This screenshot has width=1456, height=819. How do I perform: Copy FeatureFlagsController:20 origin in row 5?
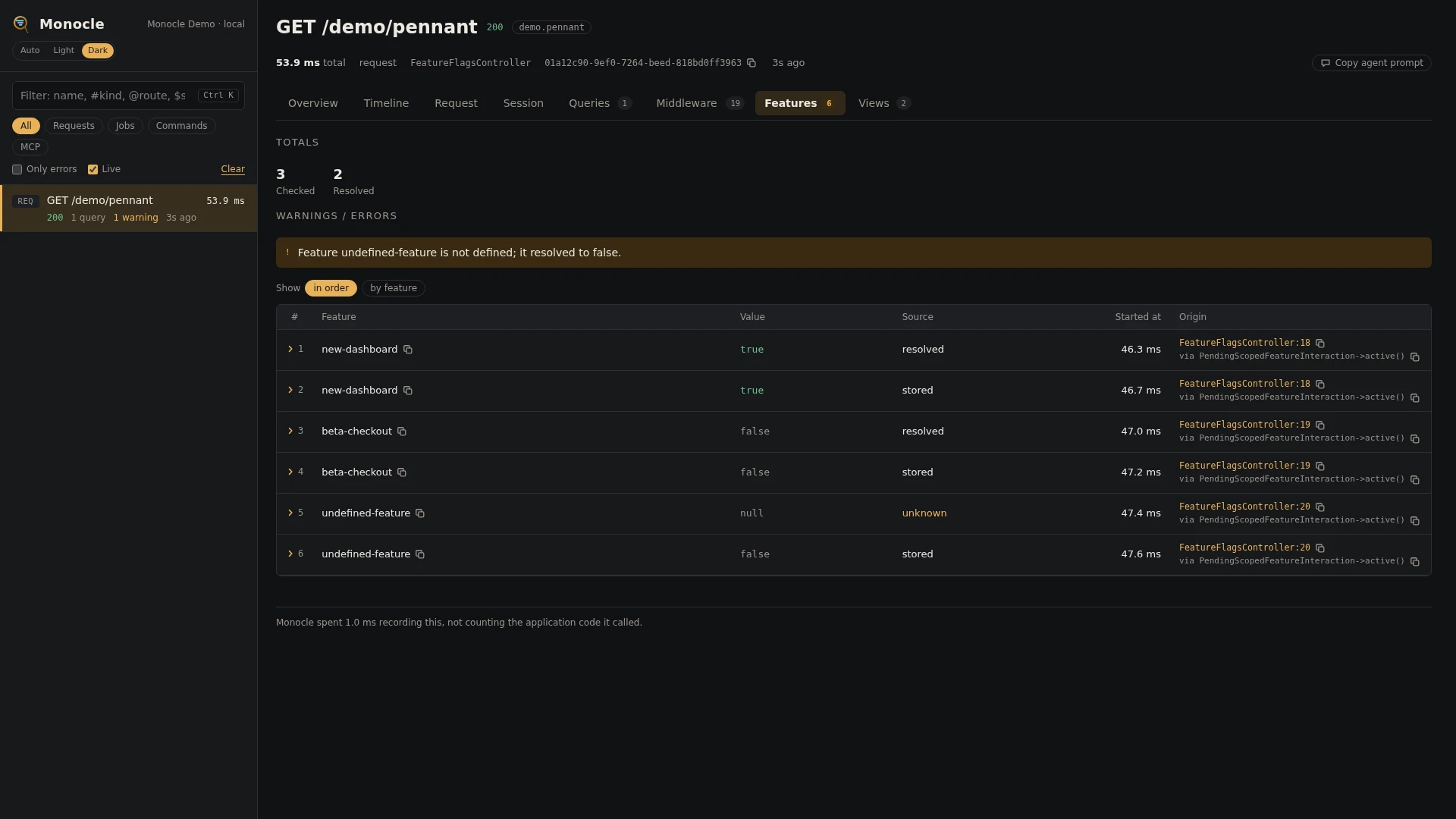(x=1320, y=507)
